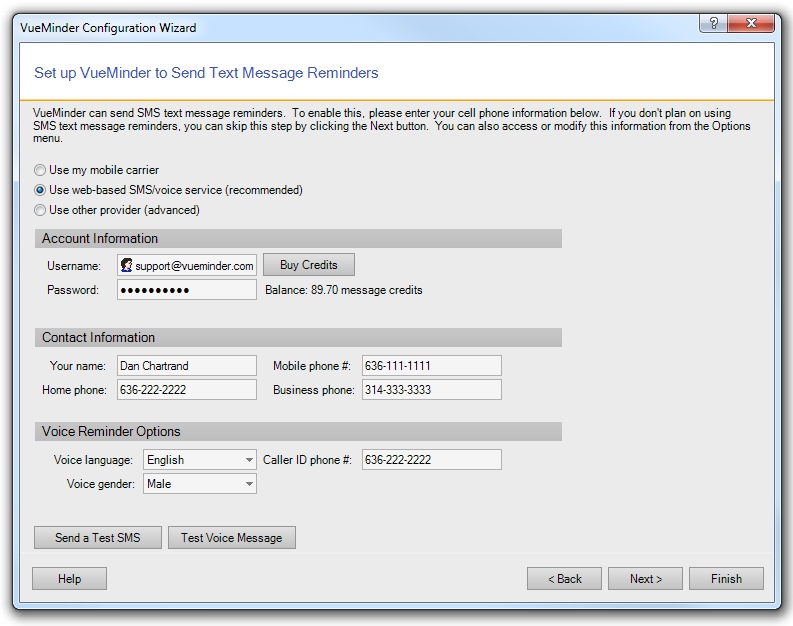Click the 'Contact Information' section header
This screenshot has height=626, width=793.
[298, 337]
